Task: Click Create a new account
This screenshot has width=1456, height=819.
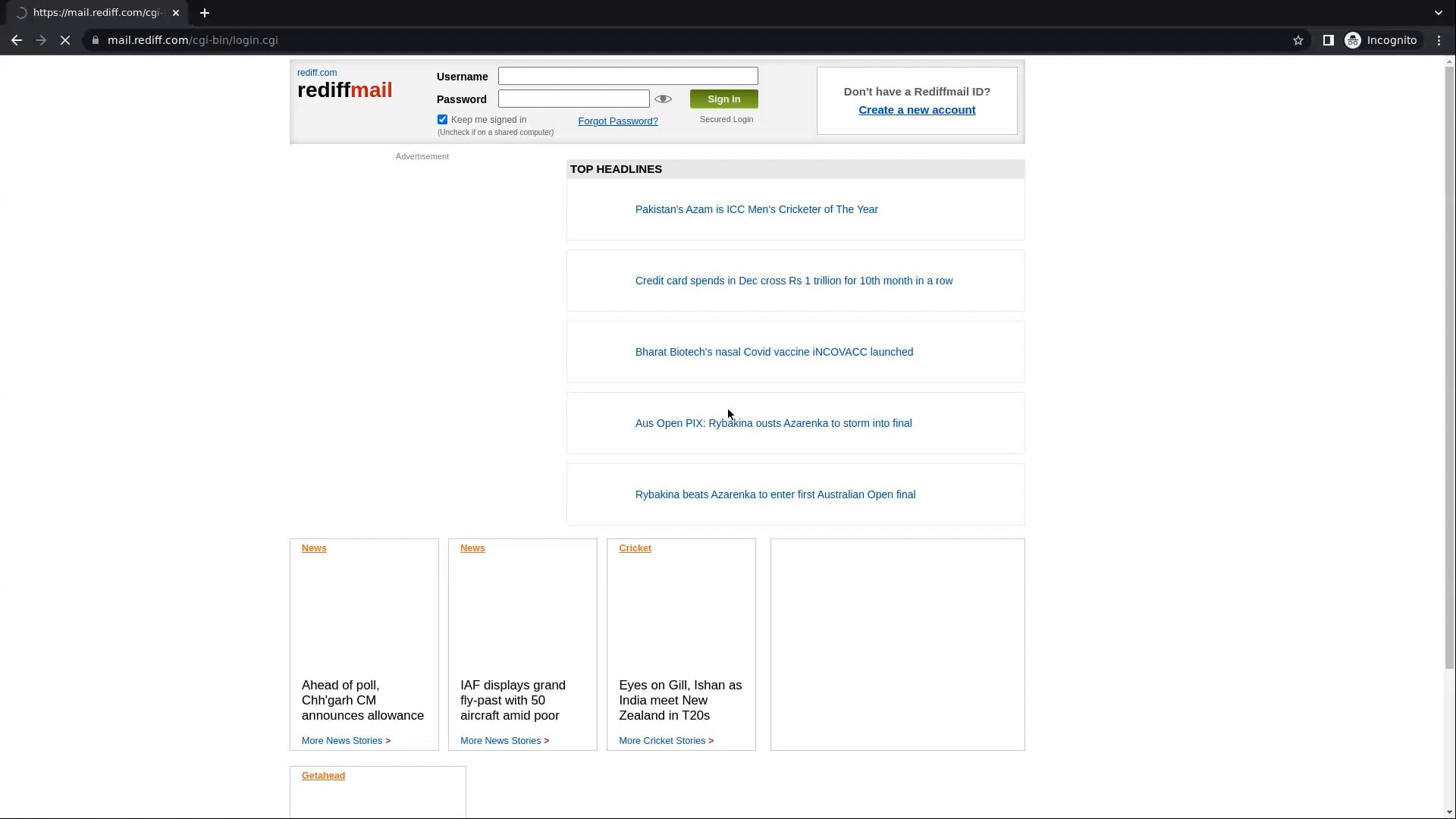Action: tap(917, 110)
